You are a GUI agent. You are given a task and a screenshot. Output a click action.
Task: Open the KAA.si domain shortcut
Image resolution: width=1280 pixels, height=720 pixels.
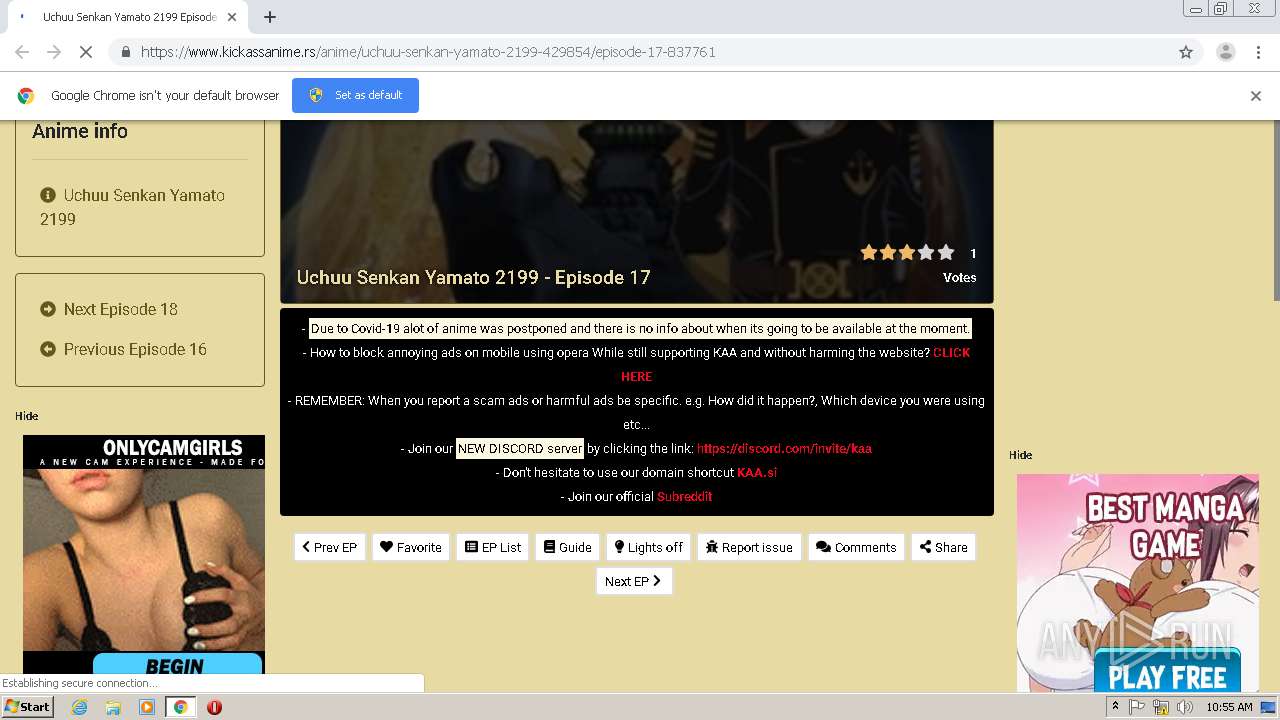point(757,472)
